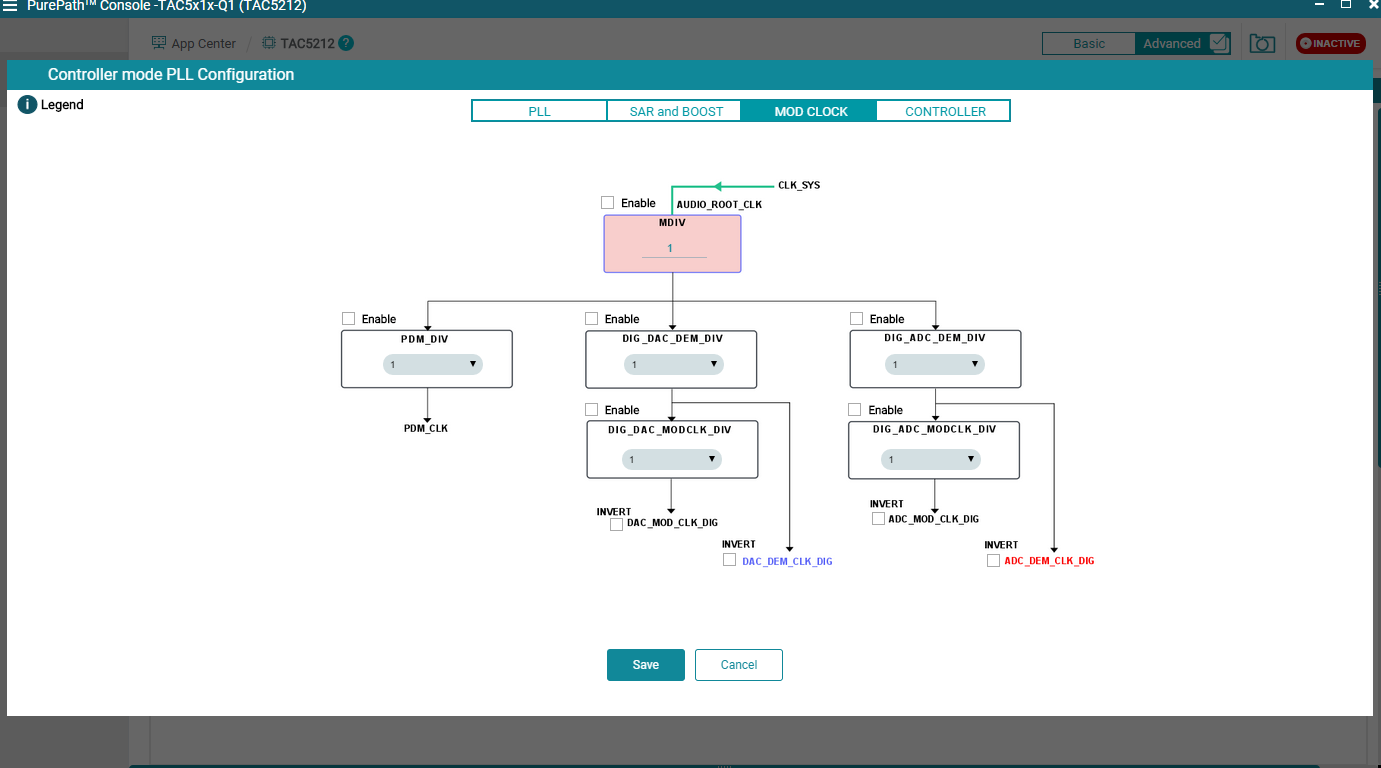Open the Legend link
This screenshot has height=768, width=1381.
62,105
